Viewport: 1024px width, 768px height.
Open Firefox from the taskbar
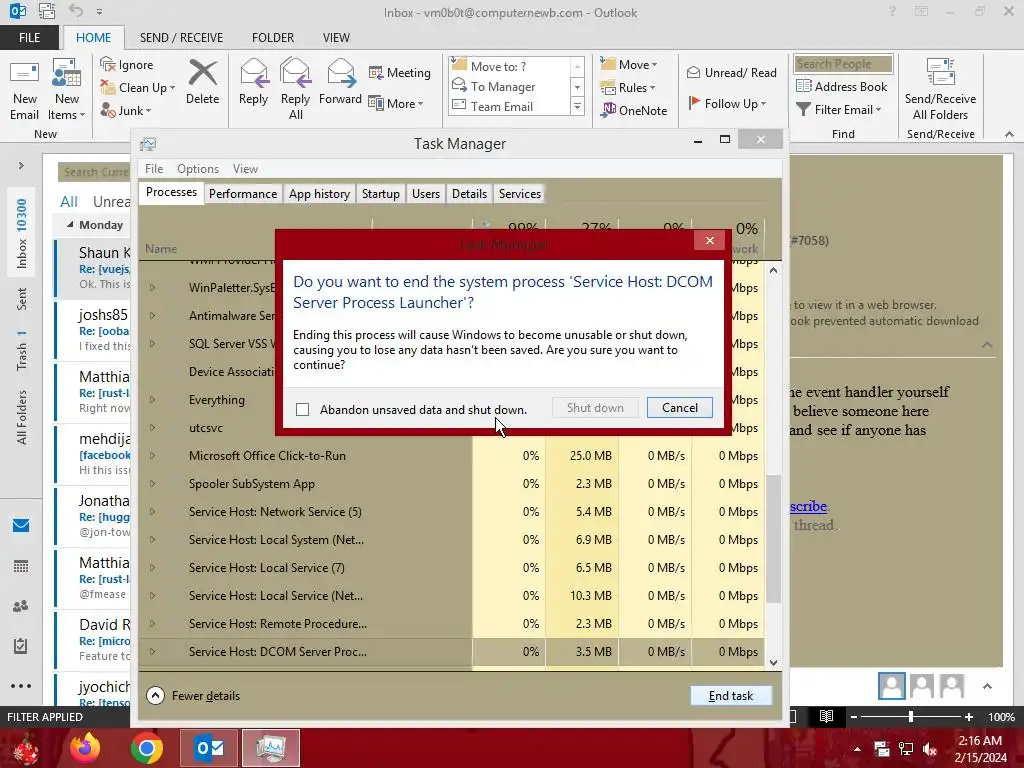pos(85,748)
